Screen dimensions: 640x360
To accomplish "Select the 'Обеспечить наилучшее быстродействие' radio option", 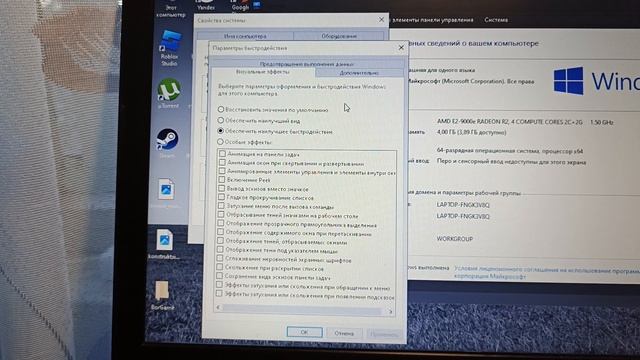I will [x=220, y=131].
